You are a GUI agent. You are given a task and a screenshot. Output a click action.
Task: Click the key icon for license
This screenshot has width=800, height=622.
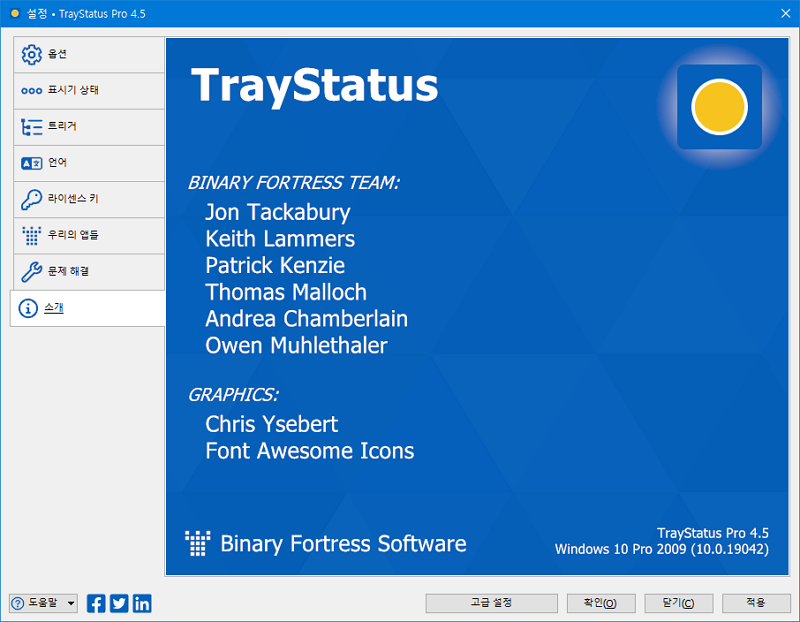click(x=32, y=200)
